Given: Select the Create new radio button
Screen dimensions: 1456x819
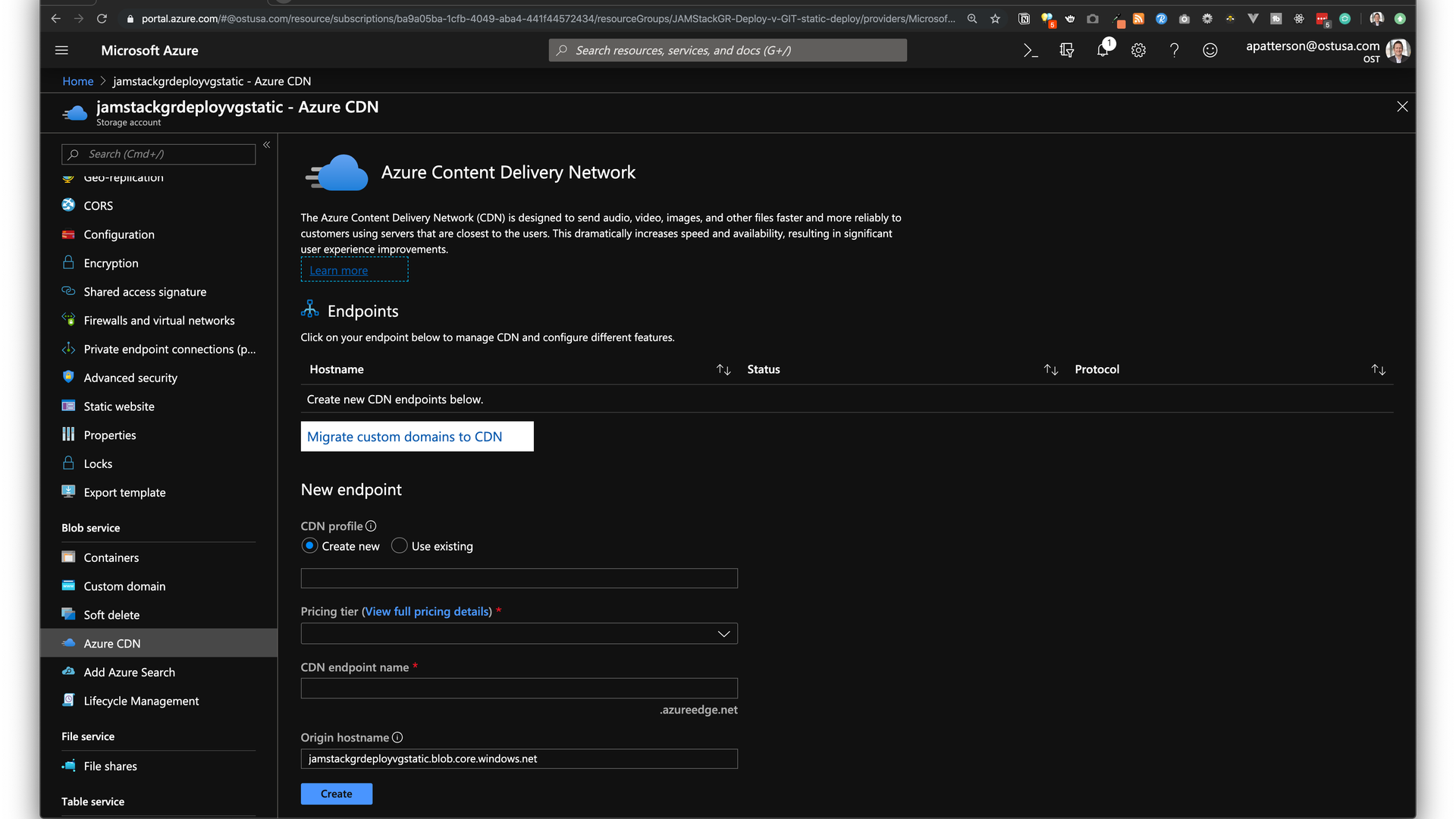Looking at the screenshot, I should 309,545.
